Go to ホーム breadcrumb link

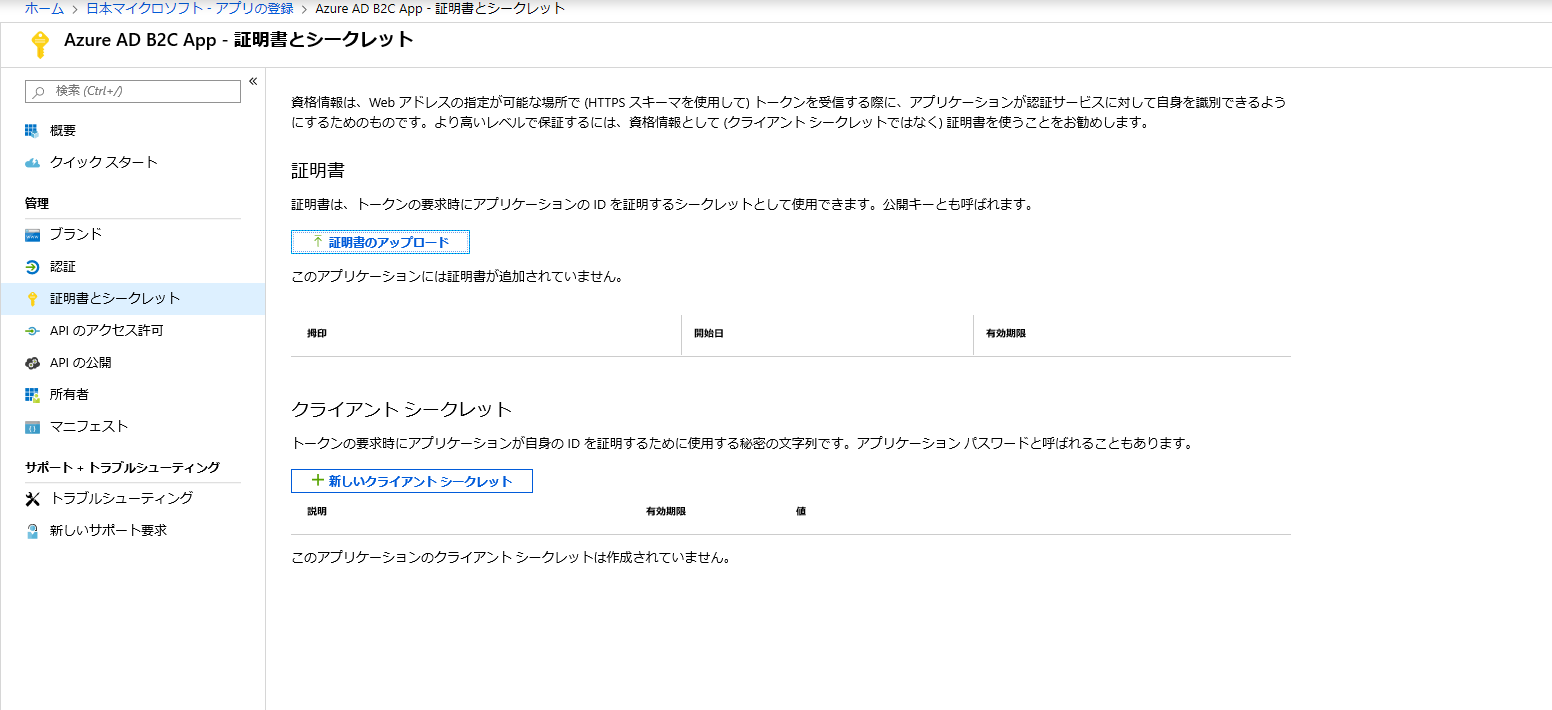44,9
